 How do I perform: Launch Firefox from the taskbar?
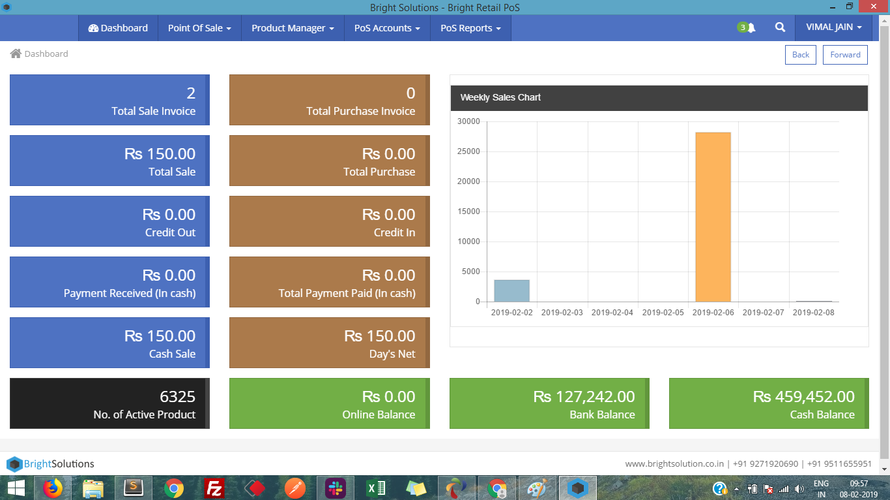coord(52,488)
